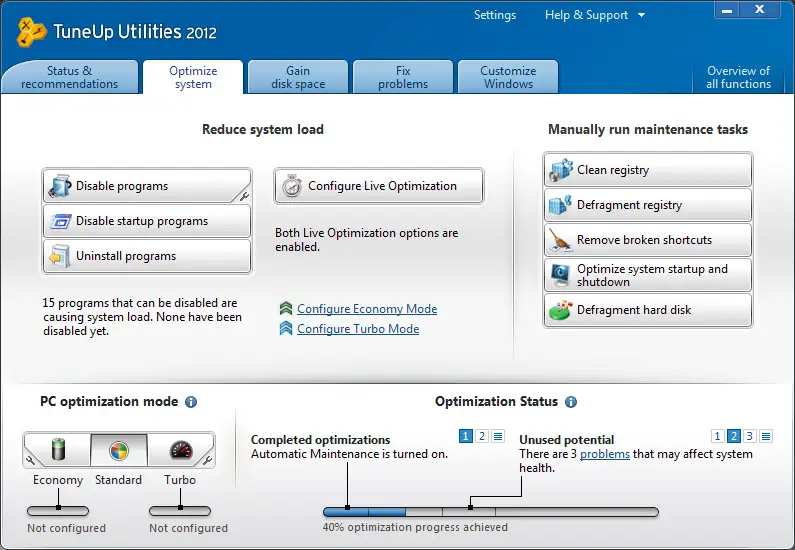This screenshot has width=795, height=550.
Task: Click the Economy Mode arrow icon
Action: tap(286, 308)
